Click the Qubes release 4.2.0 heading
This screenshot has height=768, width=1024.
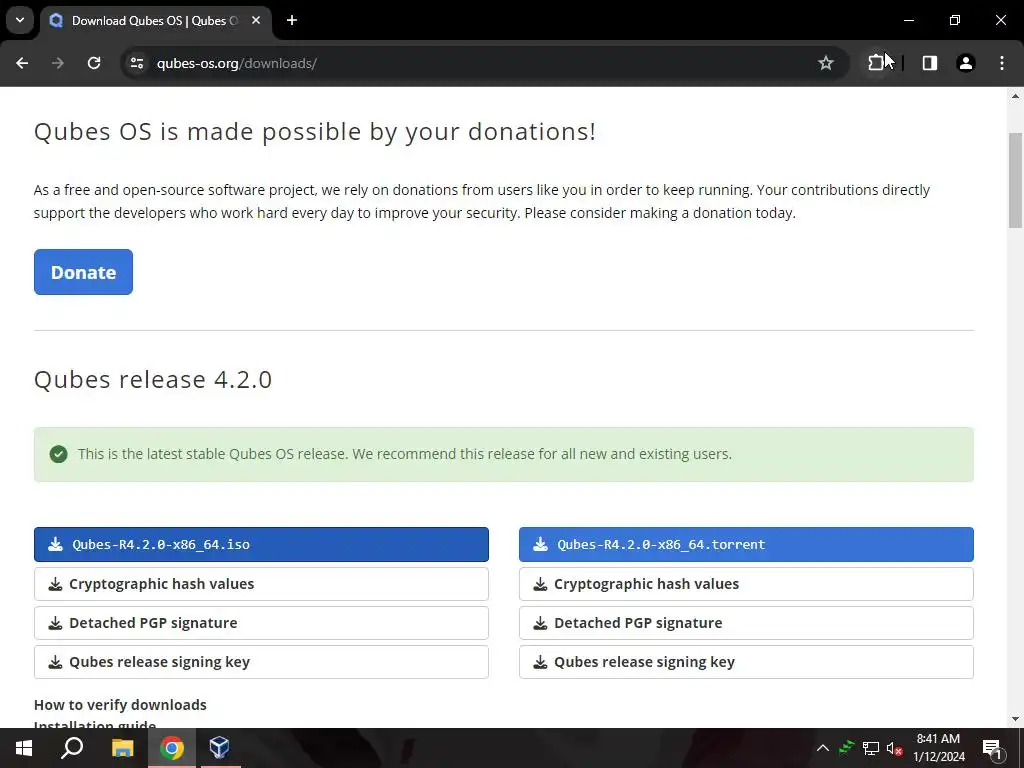pos(153,379)
